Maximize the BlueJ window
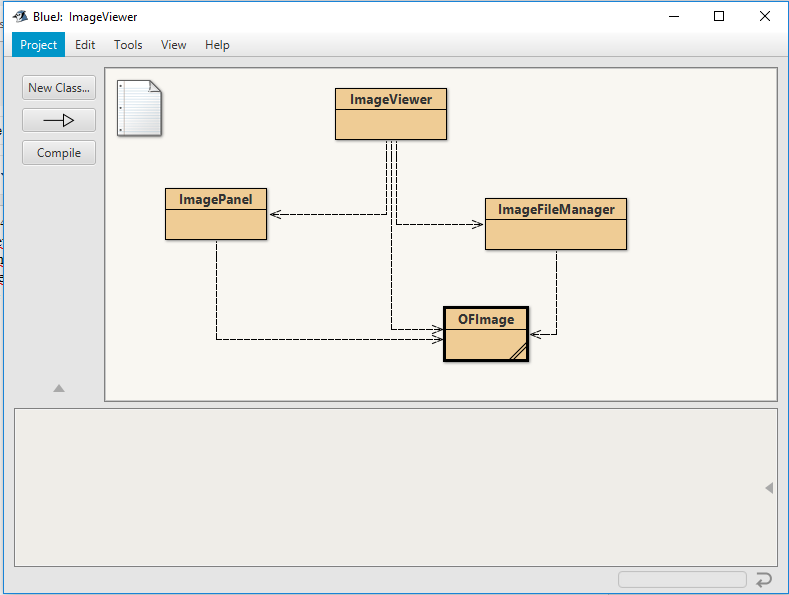Screen dimensions: 789x595 coord(719,17)
